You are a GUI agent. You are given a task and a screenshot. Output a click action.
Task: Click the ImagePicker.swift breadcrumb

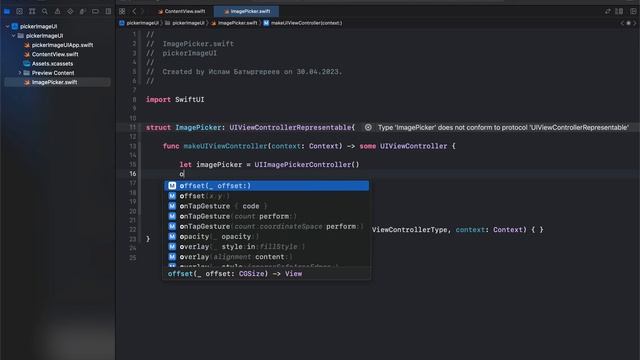(234, 23)
